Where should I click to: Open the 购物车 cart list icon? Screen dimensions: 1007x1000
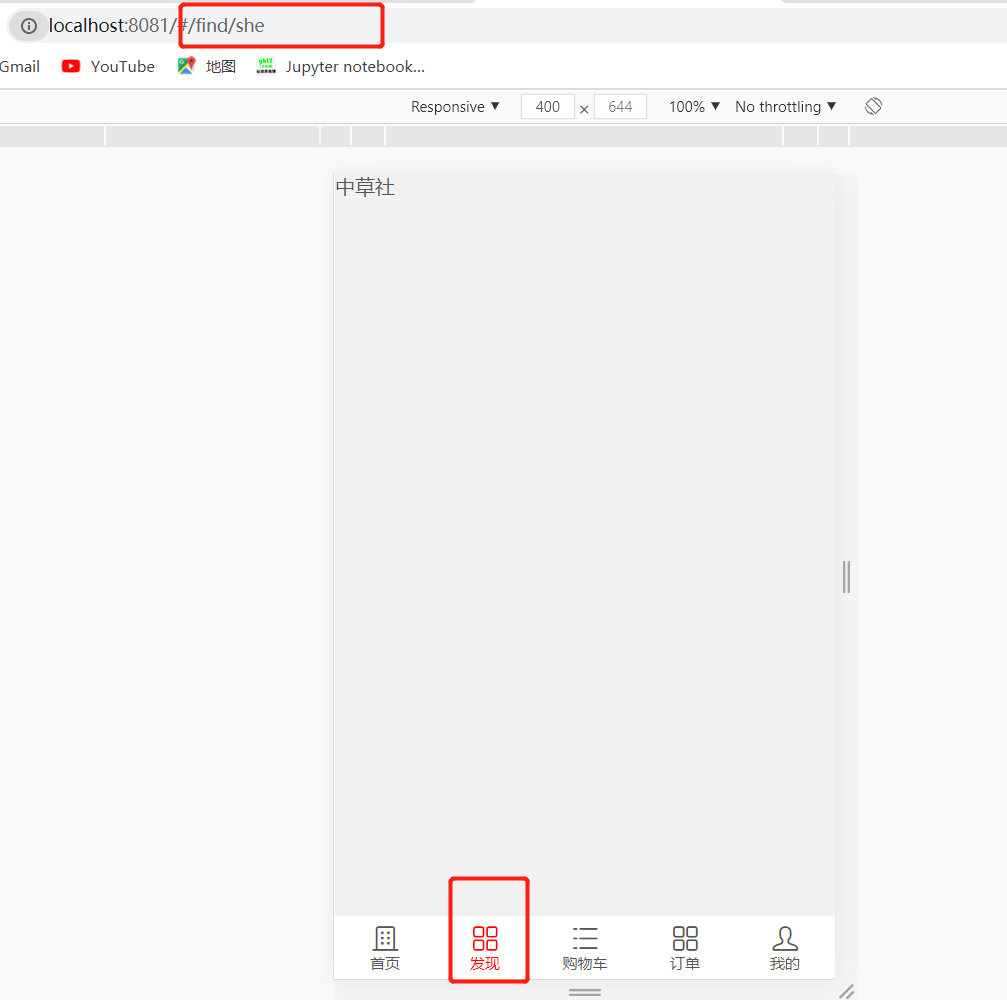[585, 938]
